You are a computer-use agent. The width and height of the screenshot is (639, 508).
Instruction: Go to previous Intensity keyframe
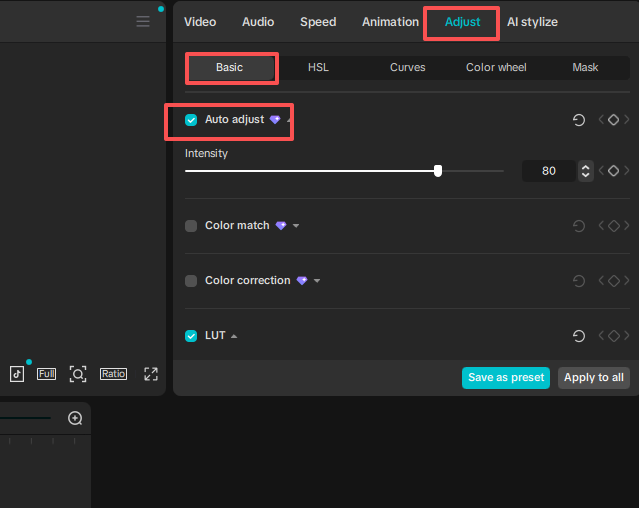[x=601, y=171]
